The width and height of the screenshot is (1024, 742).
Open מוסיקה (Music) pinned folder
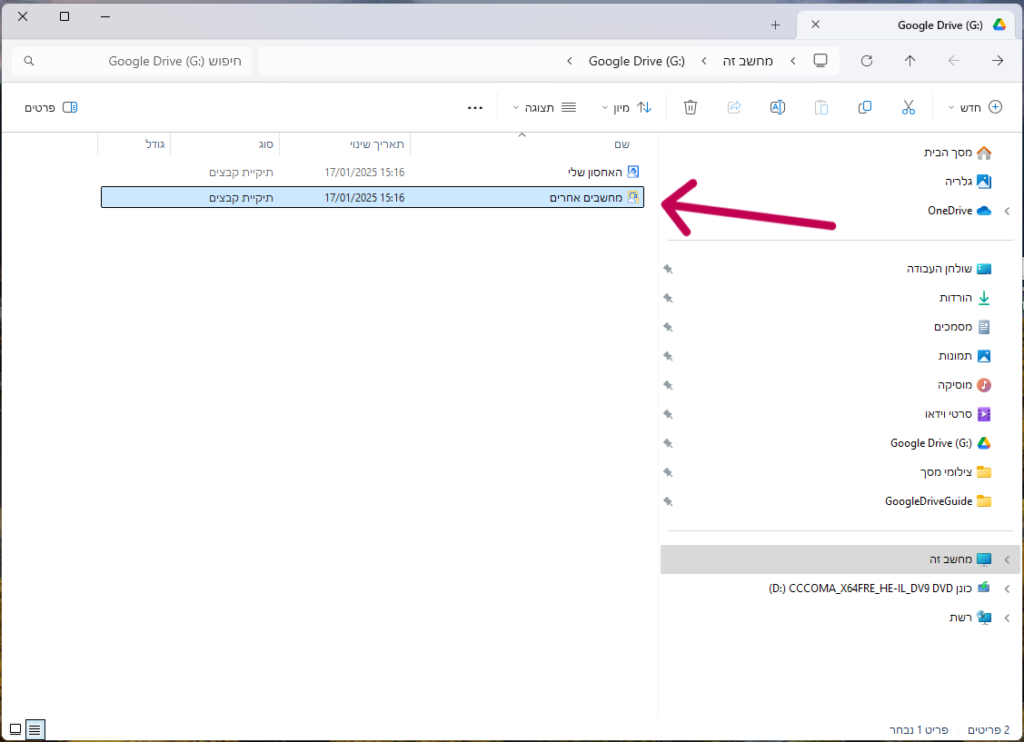tap(964, 385)
